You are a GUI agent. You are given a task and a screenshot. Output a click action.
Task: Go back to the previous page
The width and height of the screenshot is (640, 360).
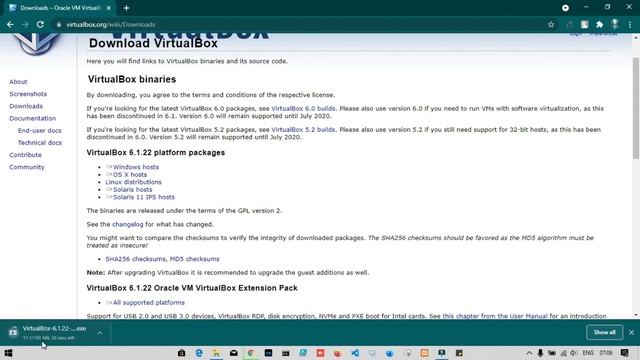(x=10, y=24)
